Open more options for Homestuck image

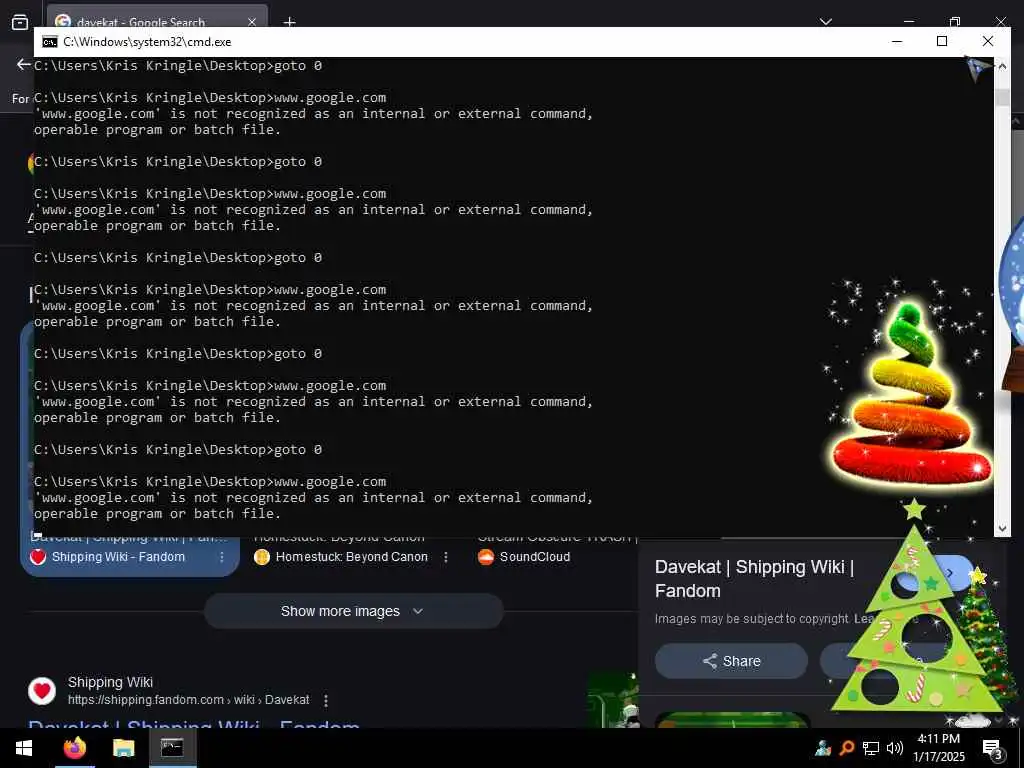[446, 557]
